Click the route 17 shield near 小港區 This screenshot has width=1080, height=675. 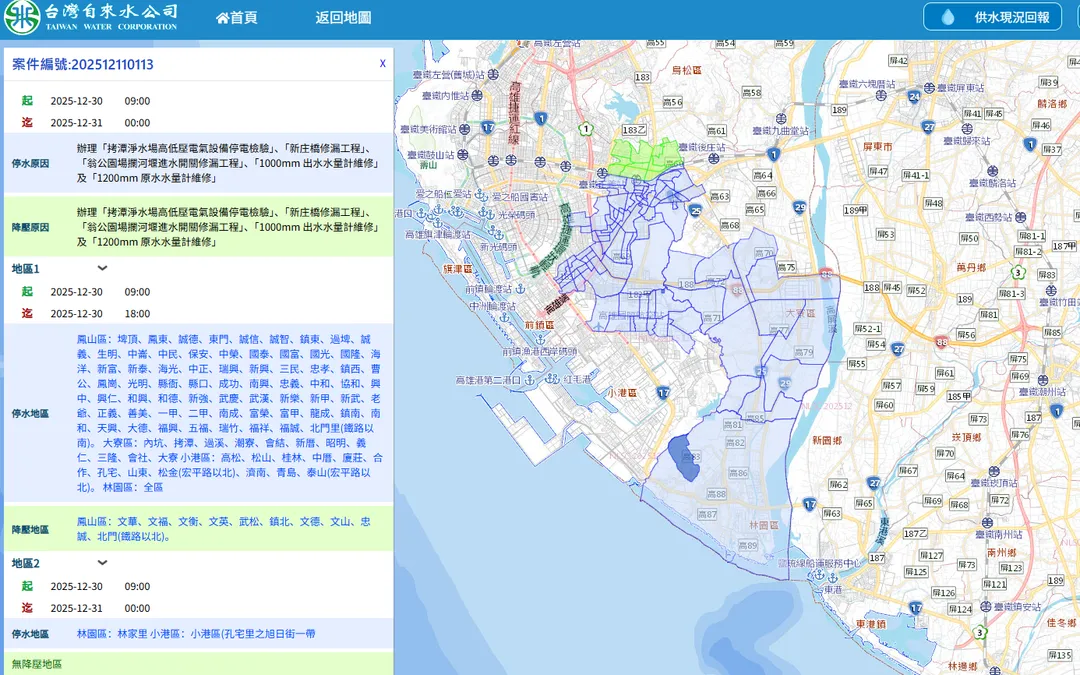663,393
